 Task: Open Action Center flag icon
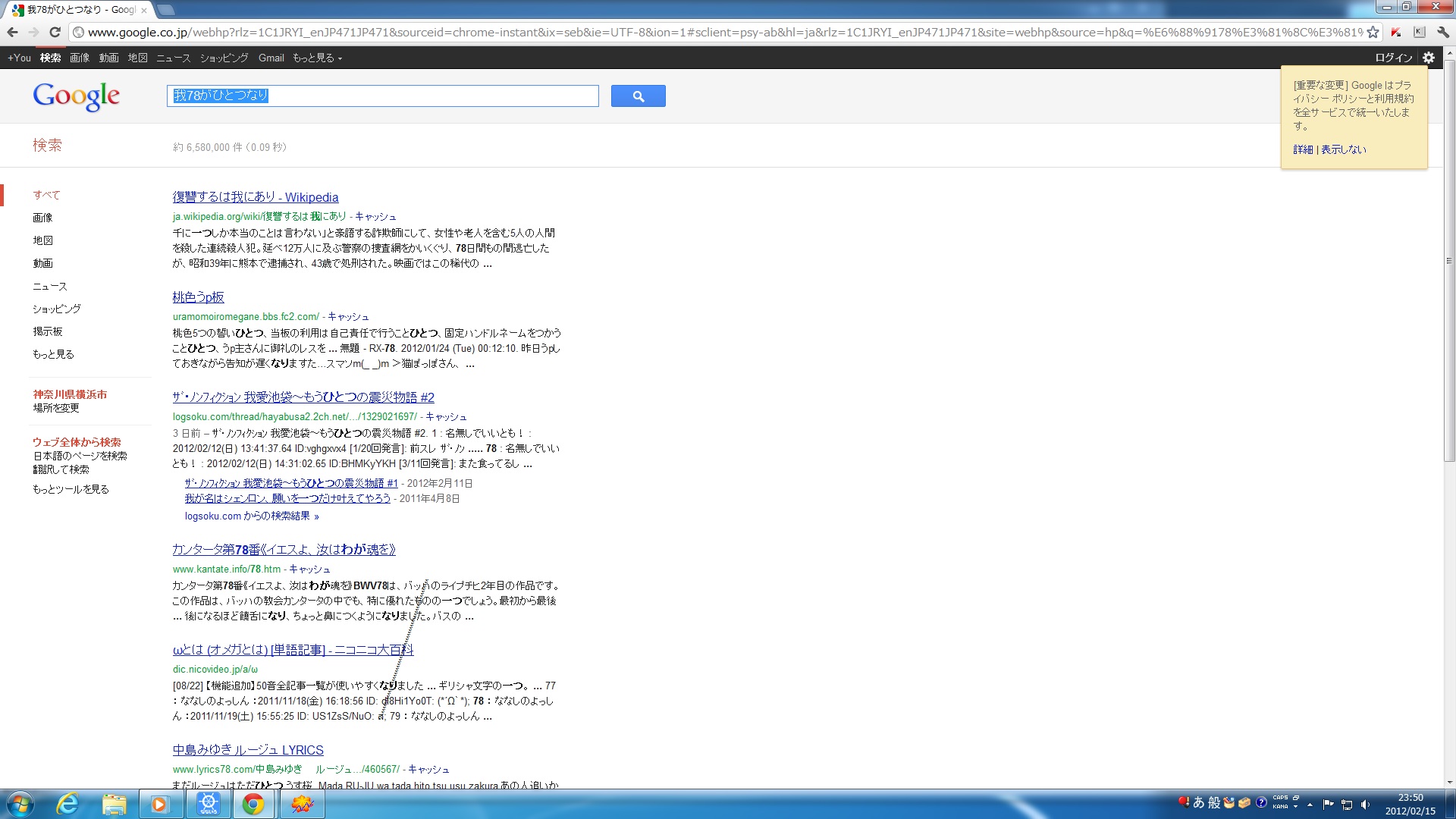click(x=1328, y=804)
